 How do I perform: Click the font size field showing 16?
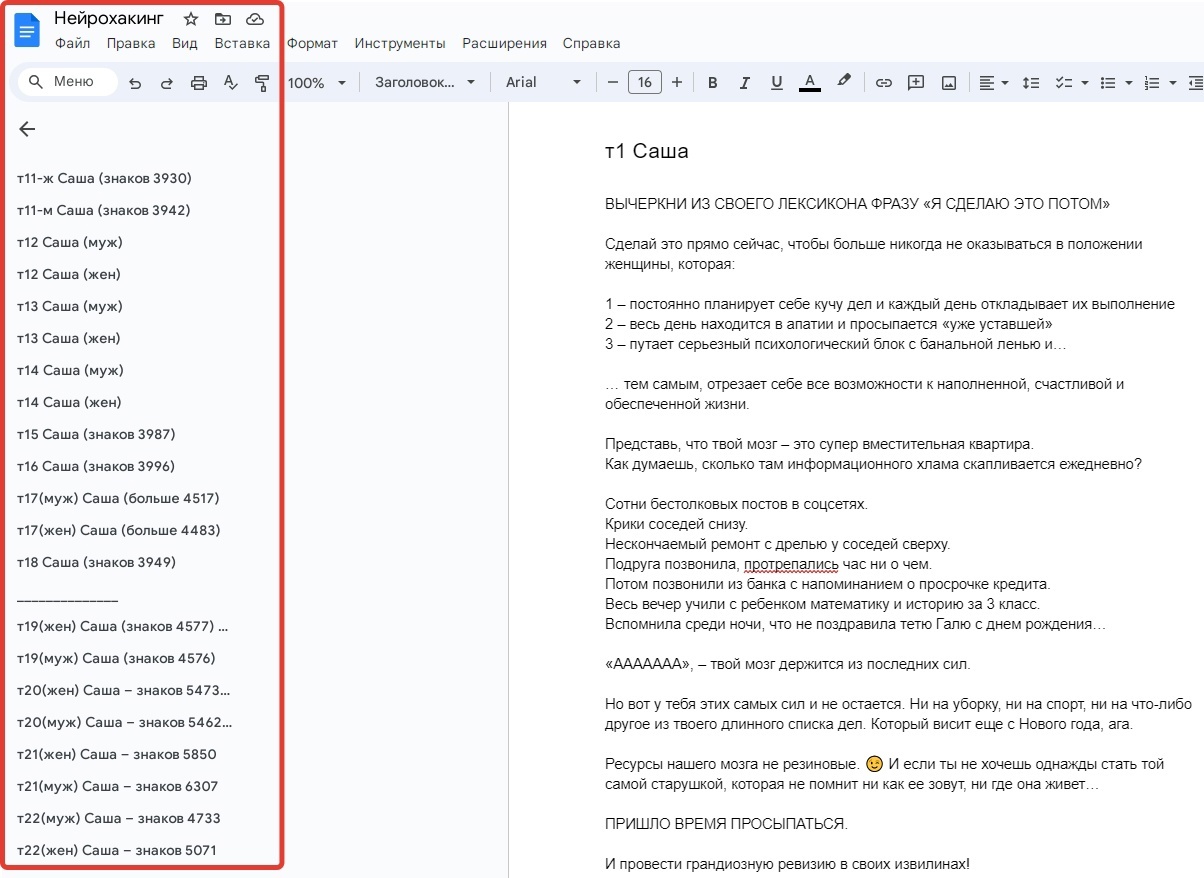[645, 82]
